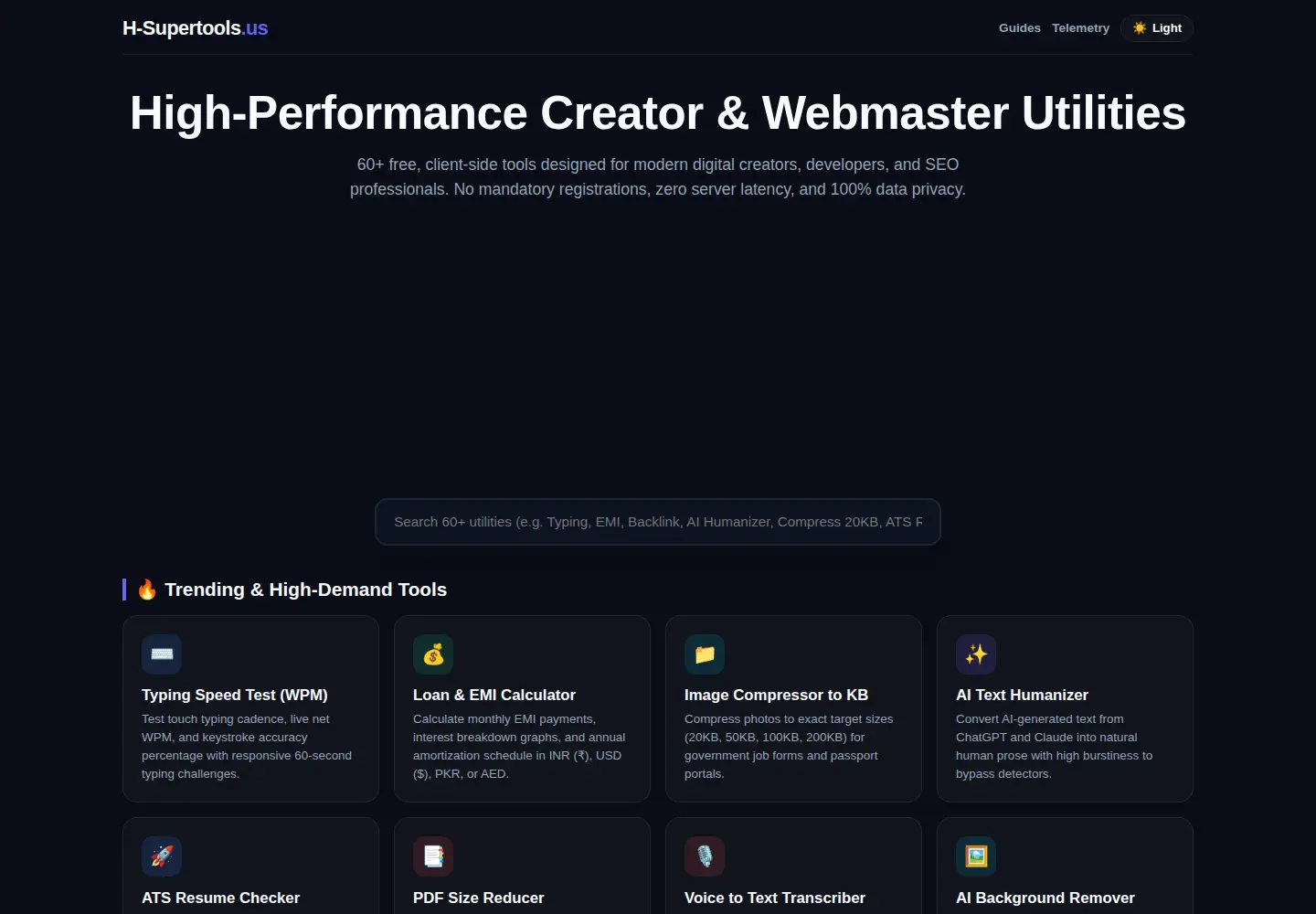The width and height of the screenshot is (1316, 914).
Task: Click the text 'Calculate monthly EMI payments'
Action: [x=504, y=719]
